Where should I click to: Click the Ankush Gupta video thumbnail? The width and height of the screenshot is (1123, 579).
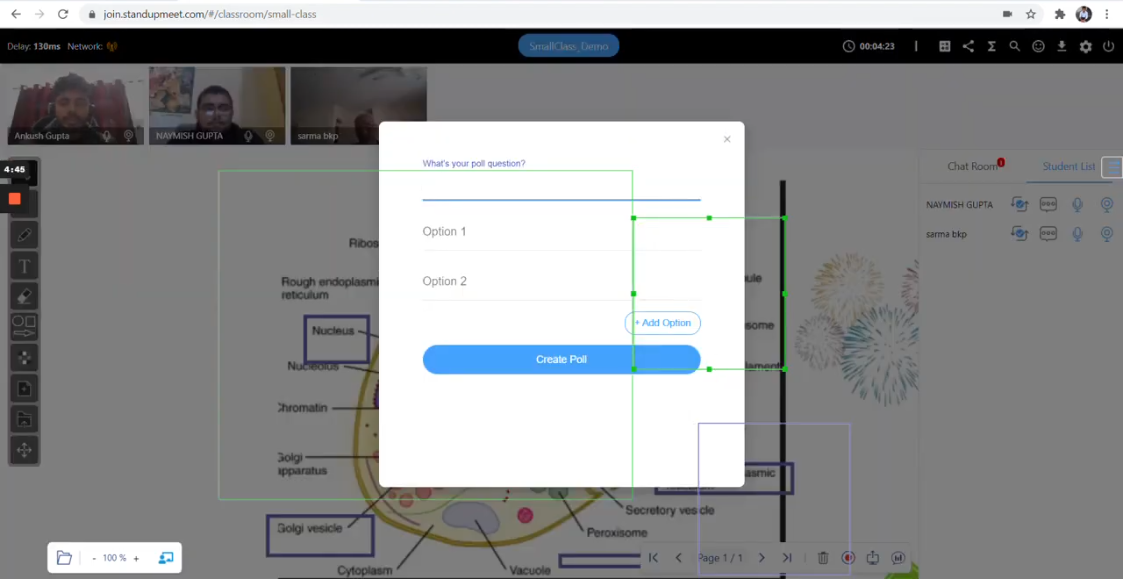(x=75, y=105)
